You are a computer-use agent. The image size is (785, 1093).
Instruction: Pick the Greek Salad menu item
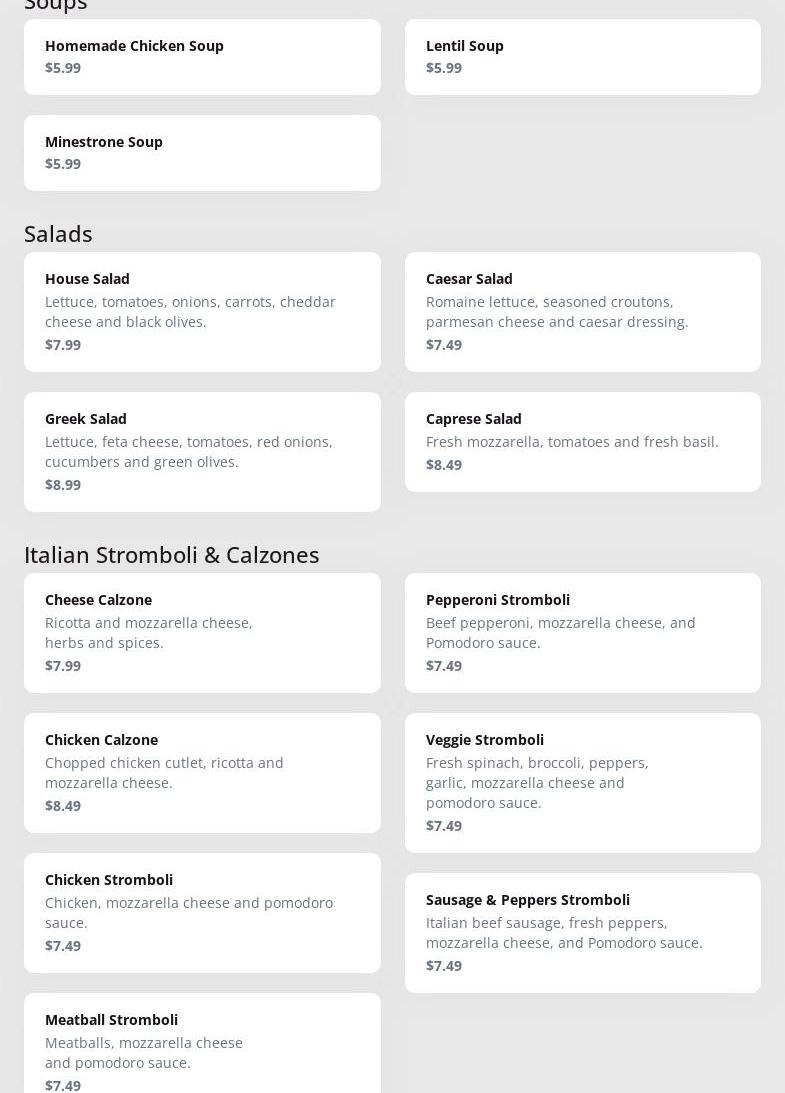[x=202, y=452]
